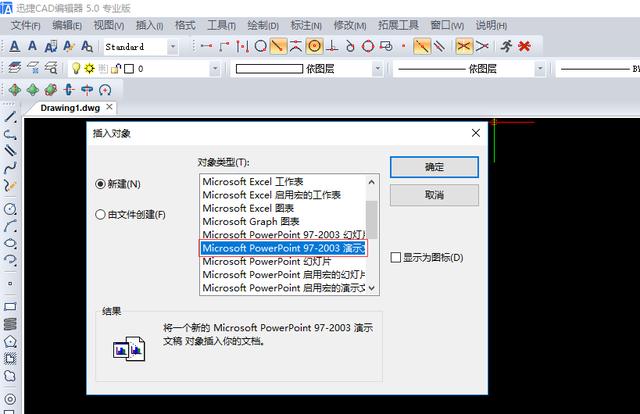Select the 由文件创建(F) radio button
The width and height of the screenshot is (640, 414).
click(x=100, y=214)
